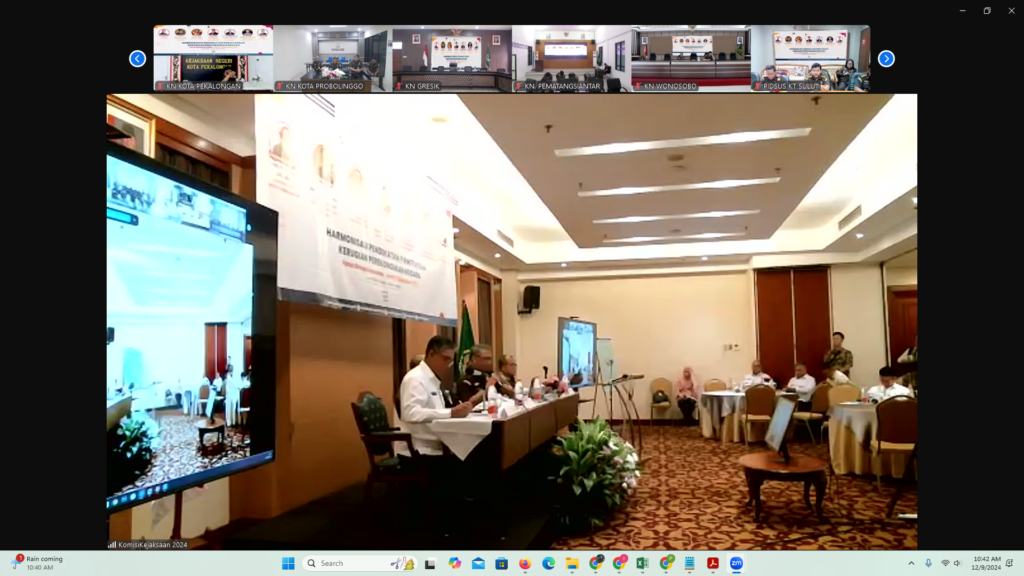Select the KN WONOSOBO participant thumbnail

(x=690, y=58)
